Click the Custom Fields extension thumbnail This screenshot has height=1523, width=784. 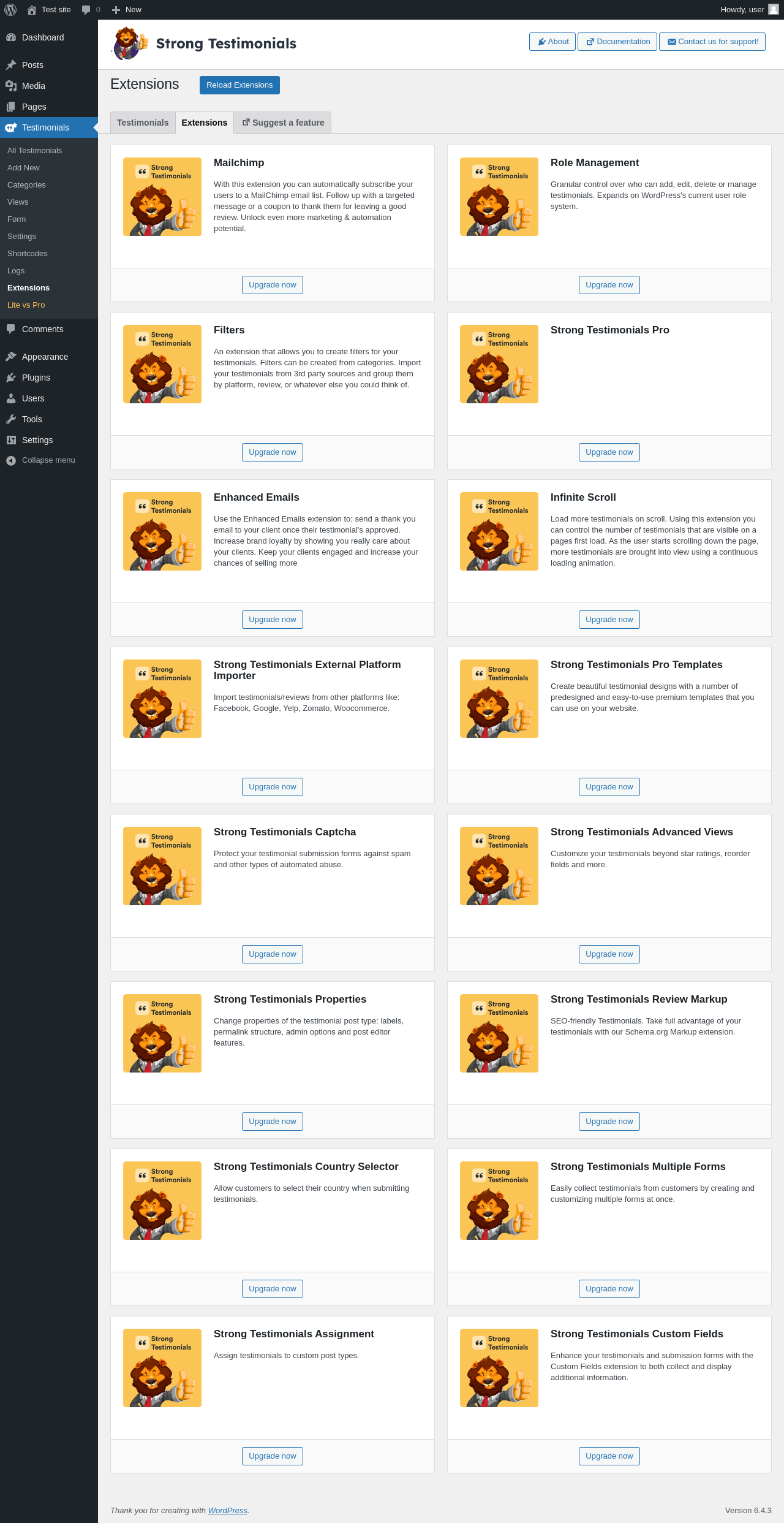click(x=499, y=1368)
